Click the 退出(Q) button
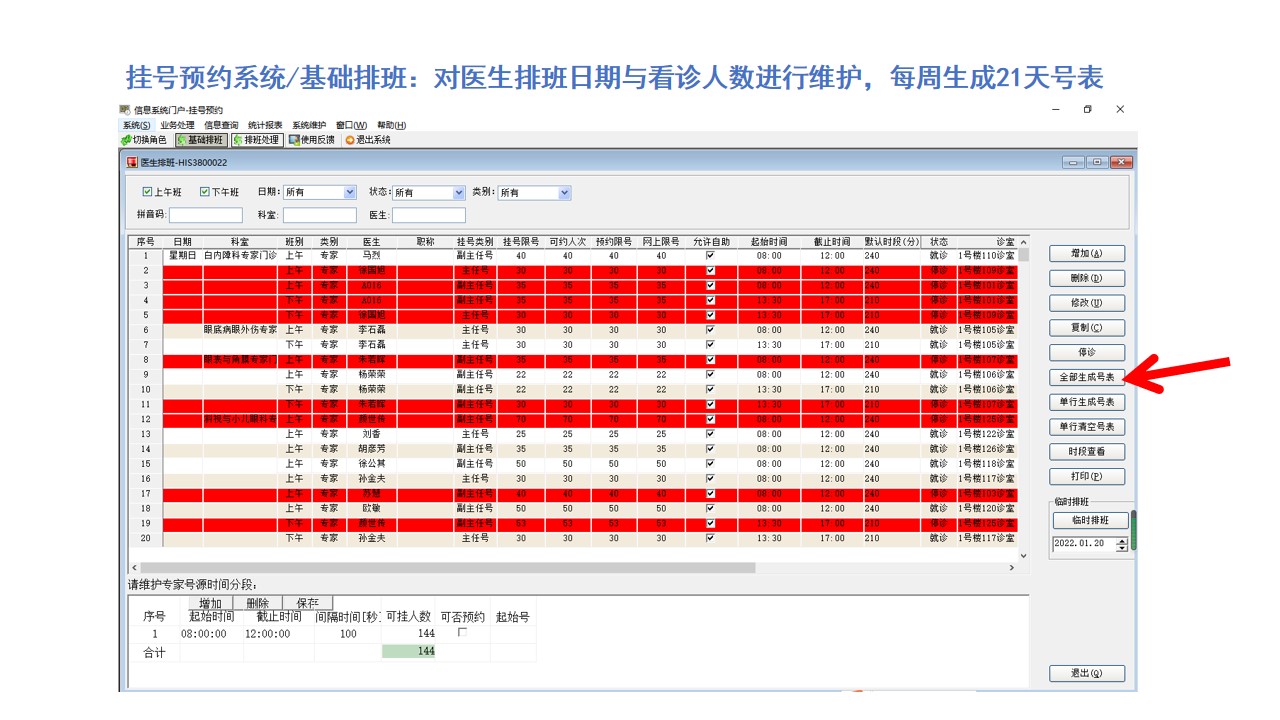 point(1087,674)
